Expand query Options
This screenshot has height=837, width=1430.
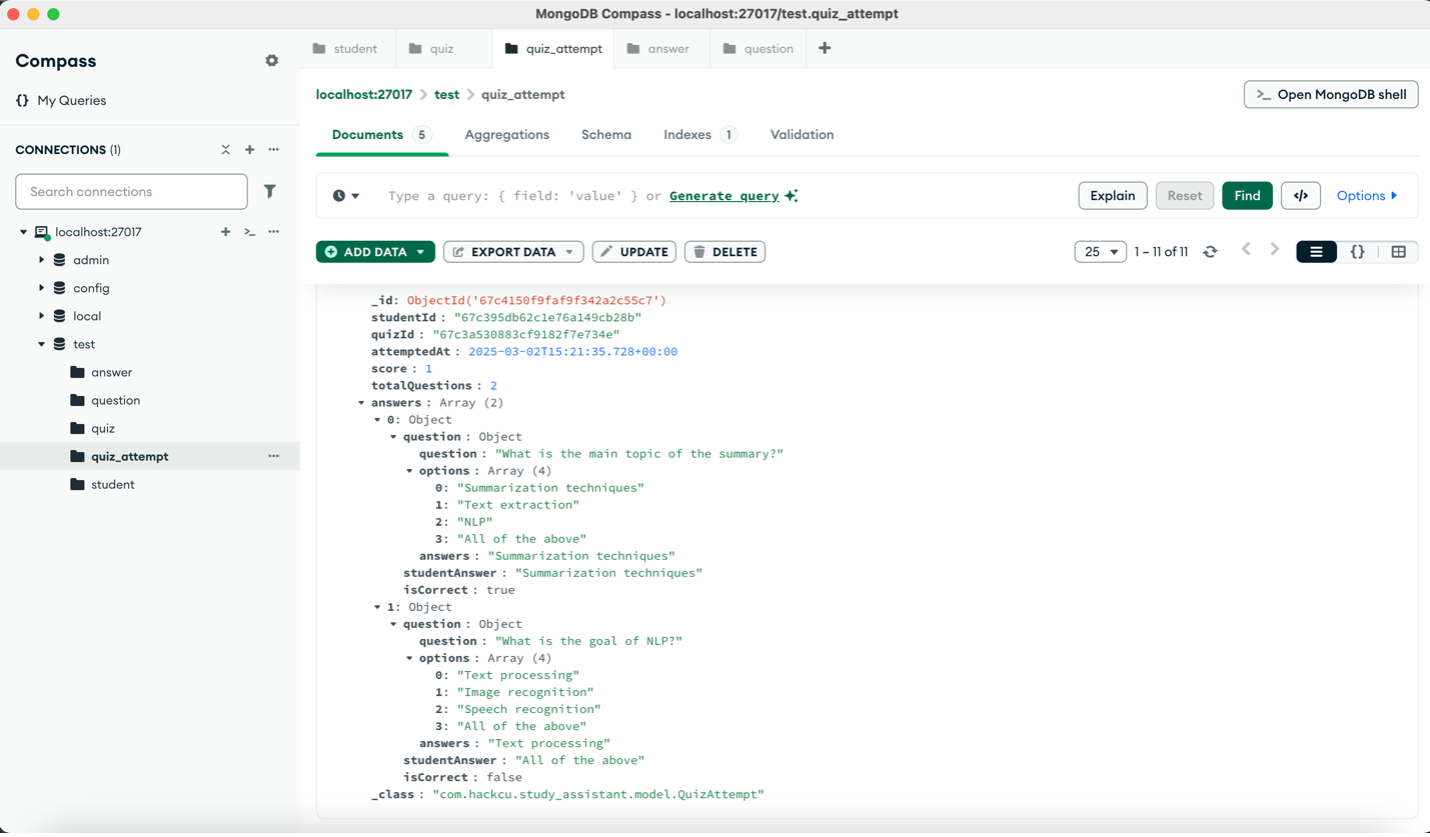(1367, 196)
